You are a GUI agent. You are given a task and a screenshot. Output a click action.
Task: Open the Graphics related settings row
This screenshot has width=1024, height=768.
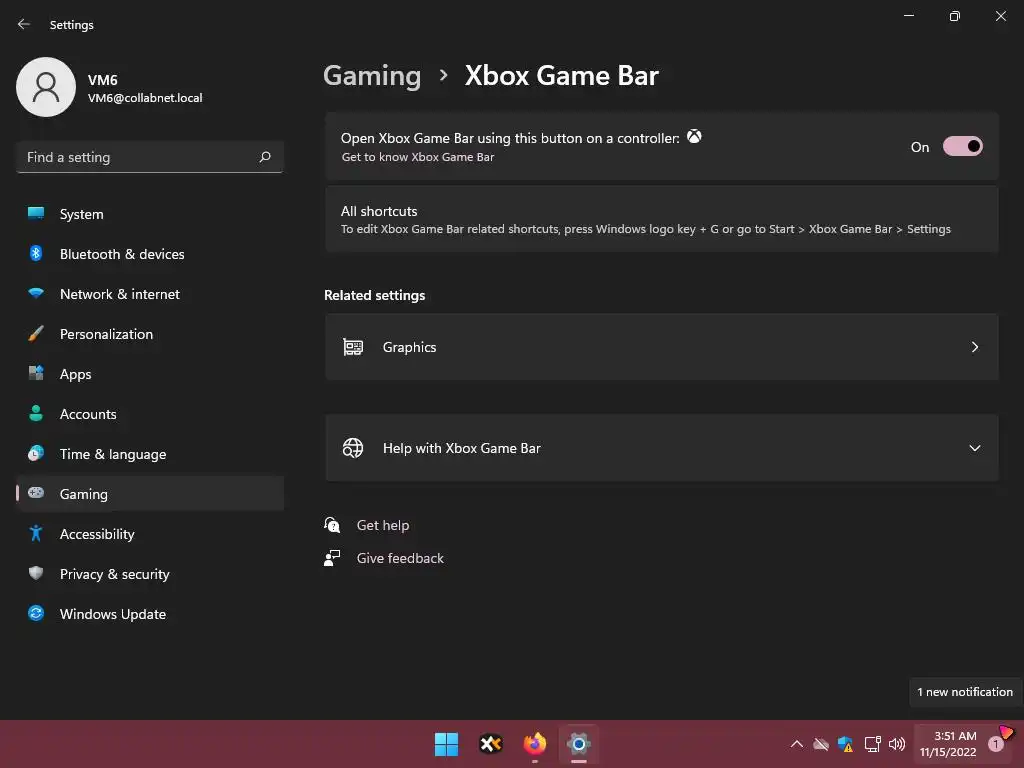662,347
